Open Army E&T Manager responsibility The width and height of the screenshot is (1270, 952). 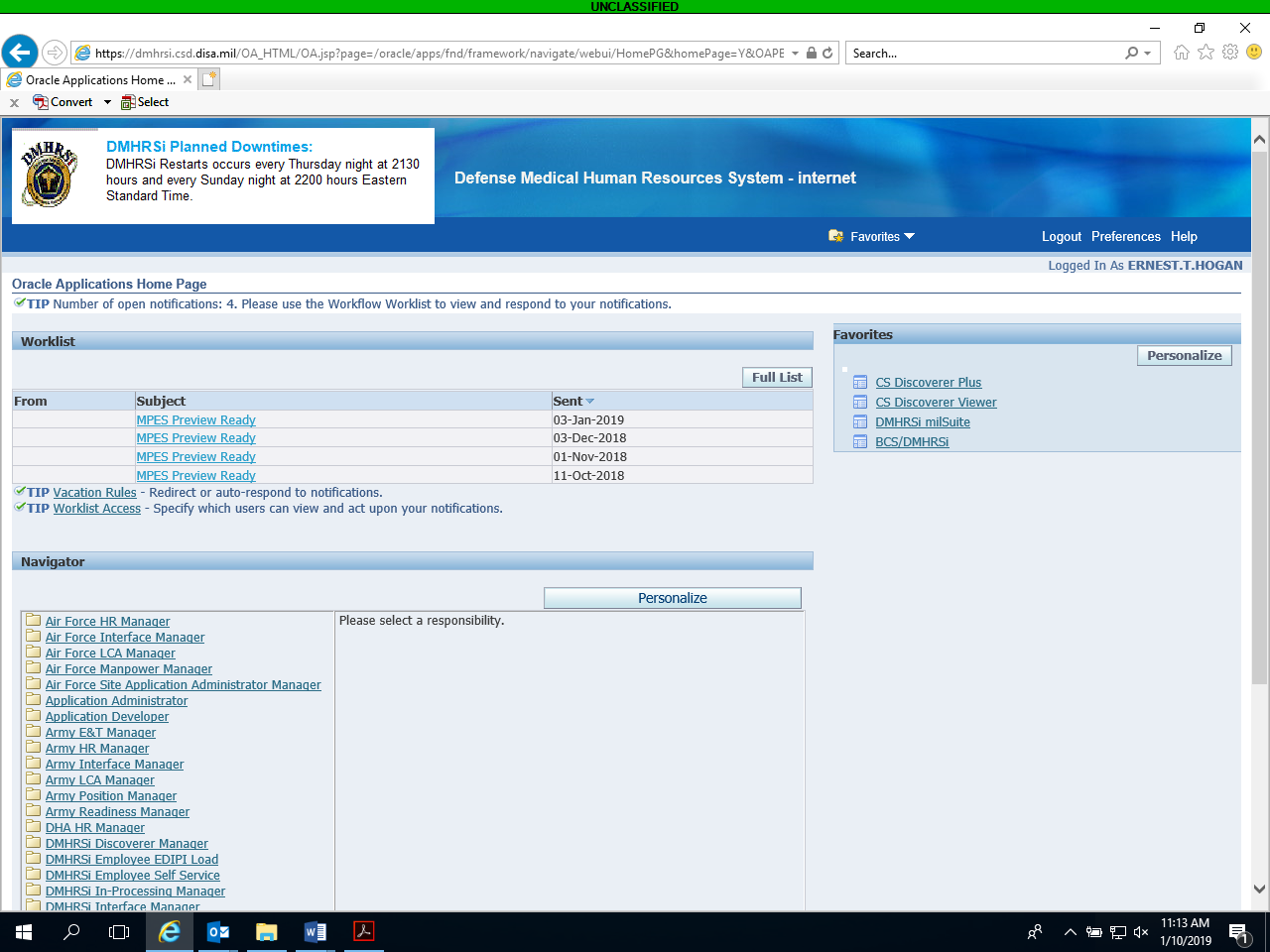coord(100,732)
